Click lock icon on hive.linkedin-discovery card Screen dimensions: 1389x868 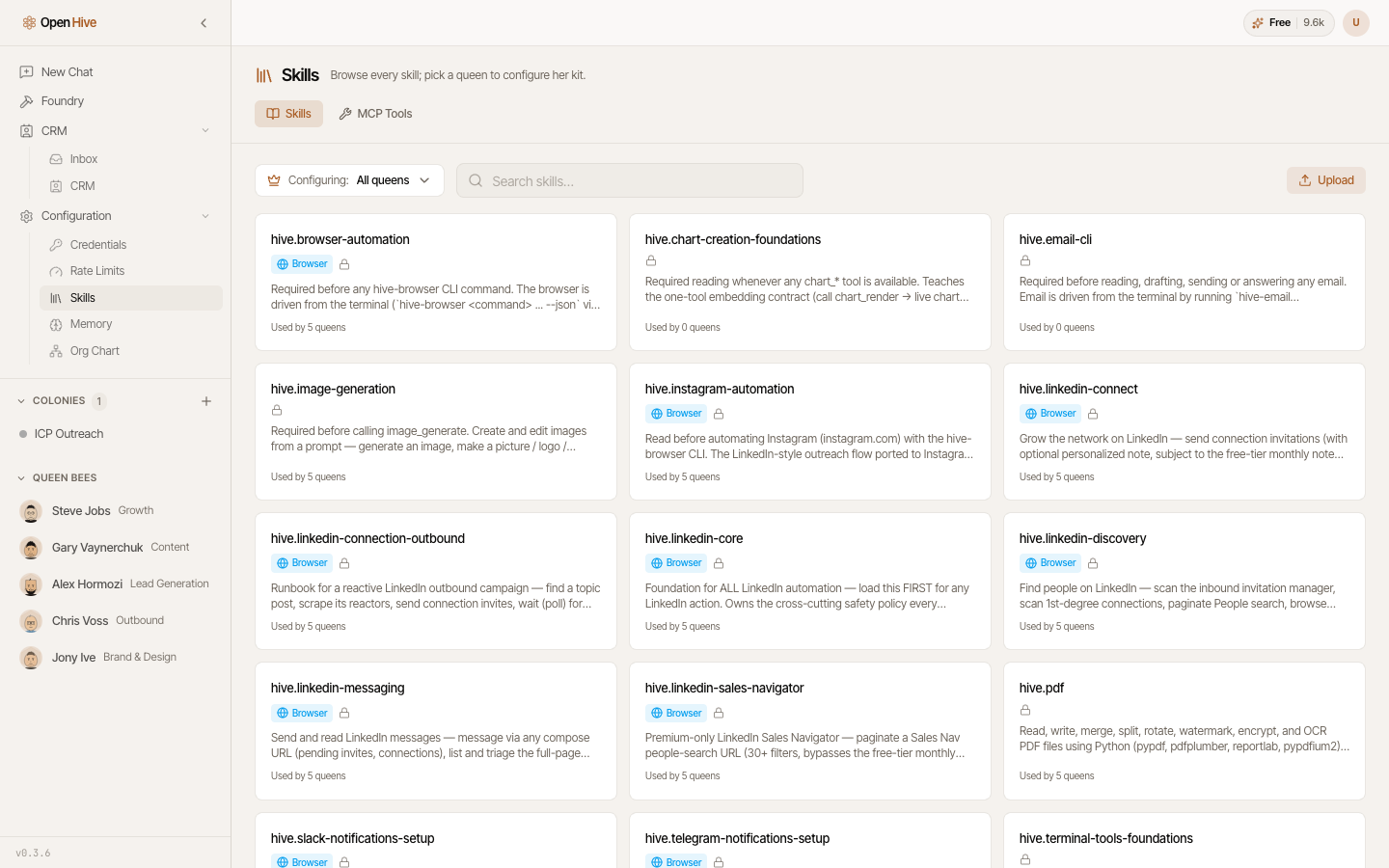click(1093, 563)
